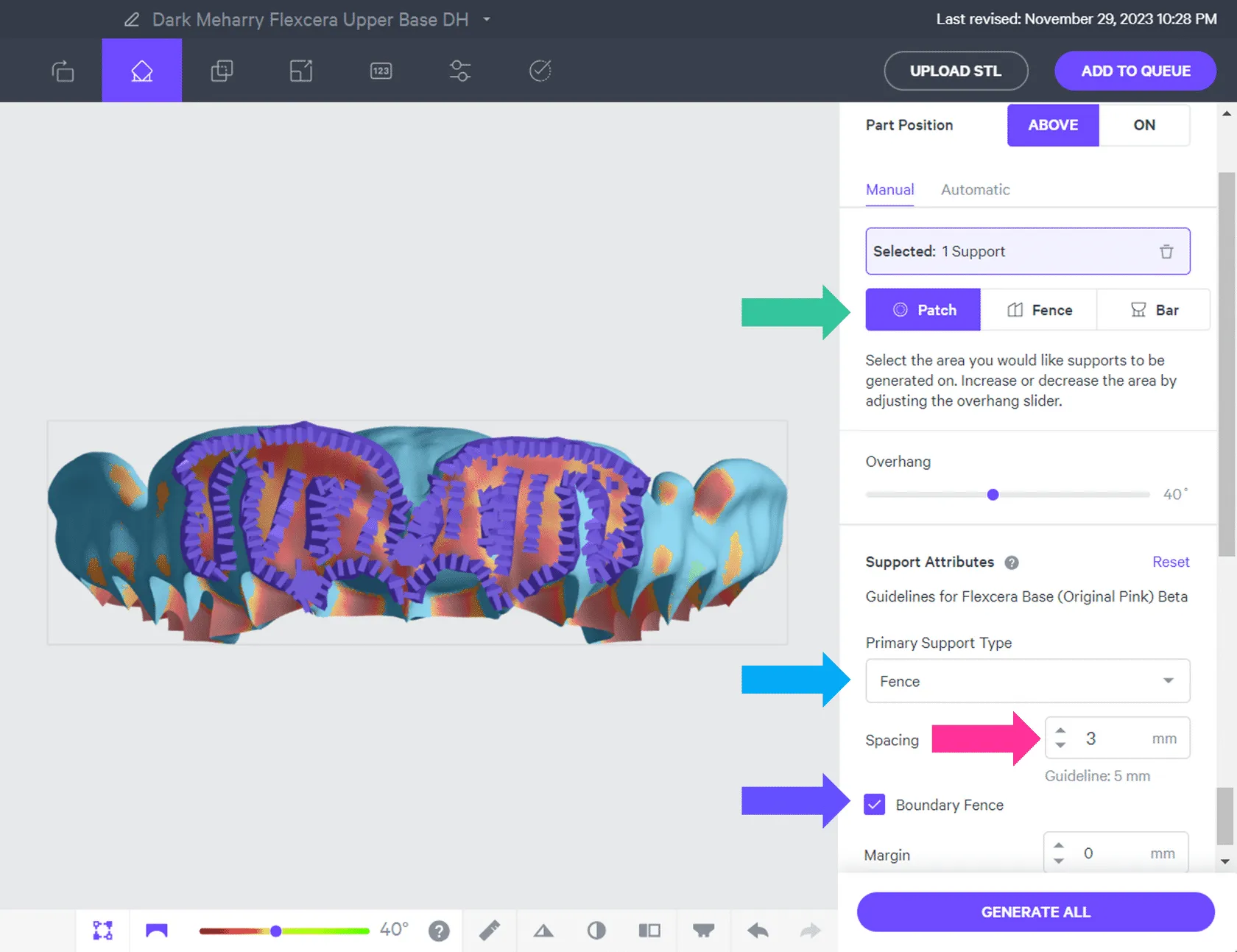Viewport: 1237px width, 952px height.
Task: Decrease the Spacing value with down arrow
Action: [1060, 745]
